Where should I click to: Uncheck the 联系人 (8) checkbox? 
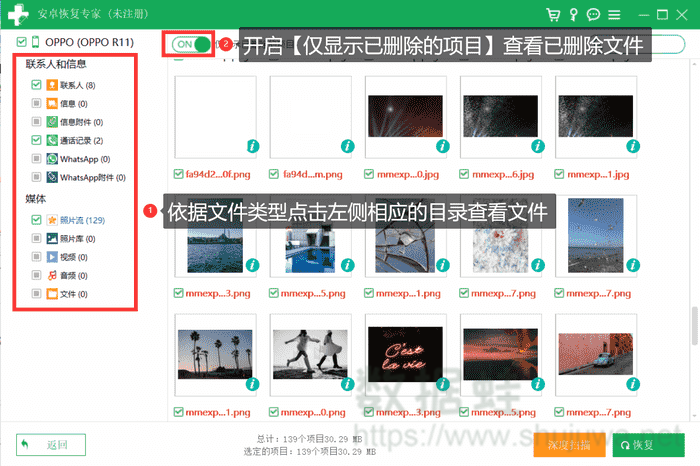point(37,85)
